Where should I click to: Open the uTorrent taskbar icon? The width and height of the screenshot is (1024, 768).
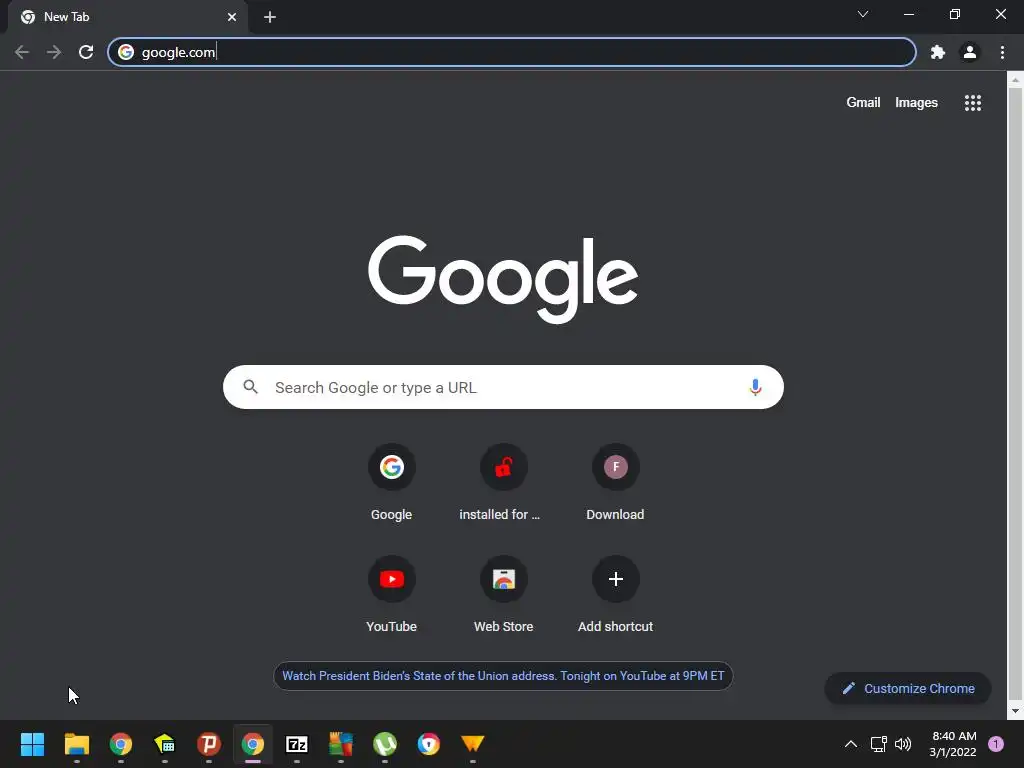point(385,744)
